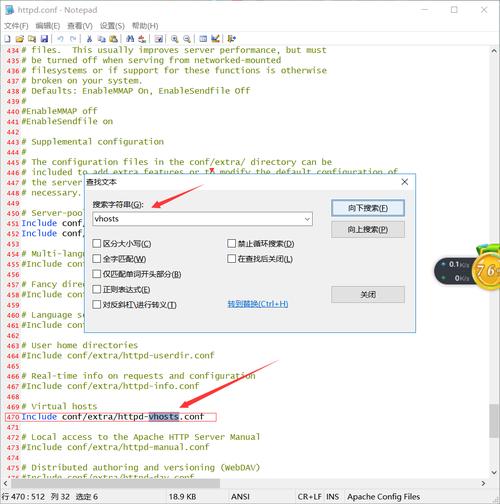Enable the 区分大小写 case-sensitive checkbox
This screenshot has width=500, height=504.
[97, 243]
